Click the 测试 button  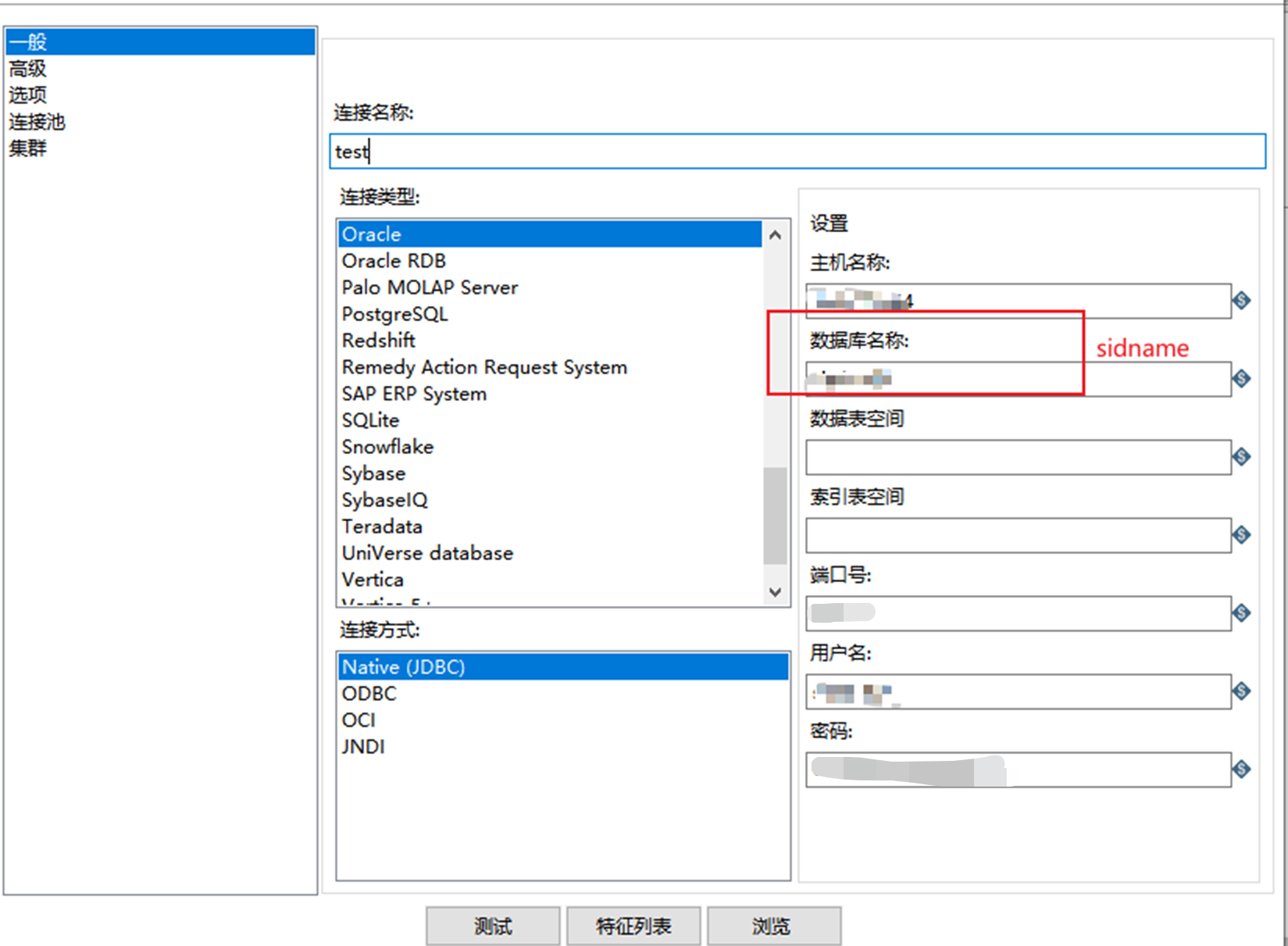pyautogui.click(x=493, y=926)
